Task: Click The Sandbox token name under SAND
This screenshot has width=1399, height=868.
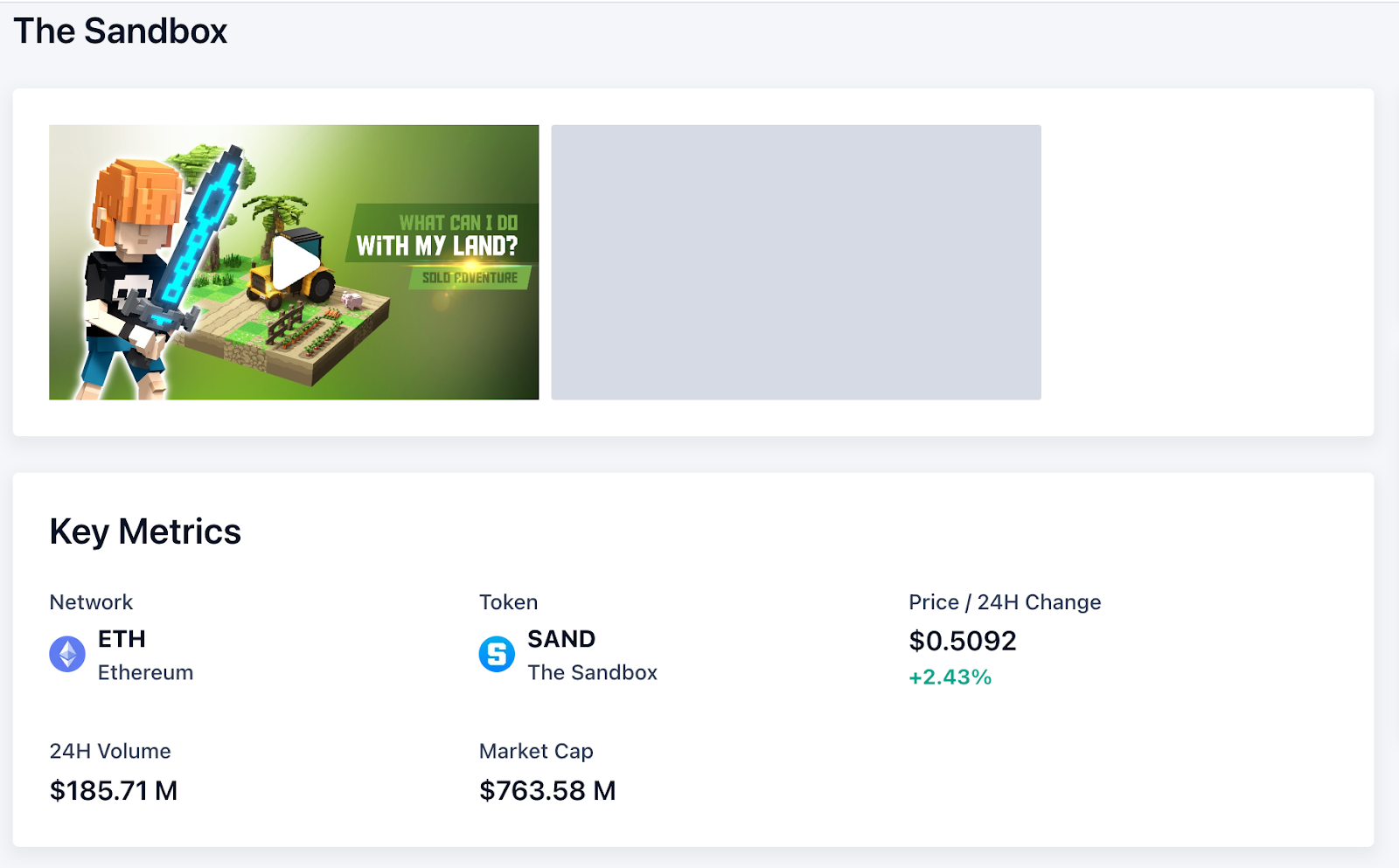Action: click(x=592, y=672)
